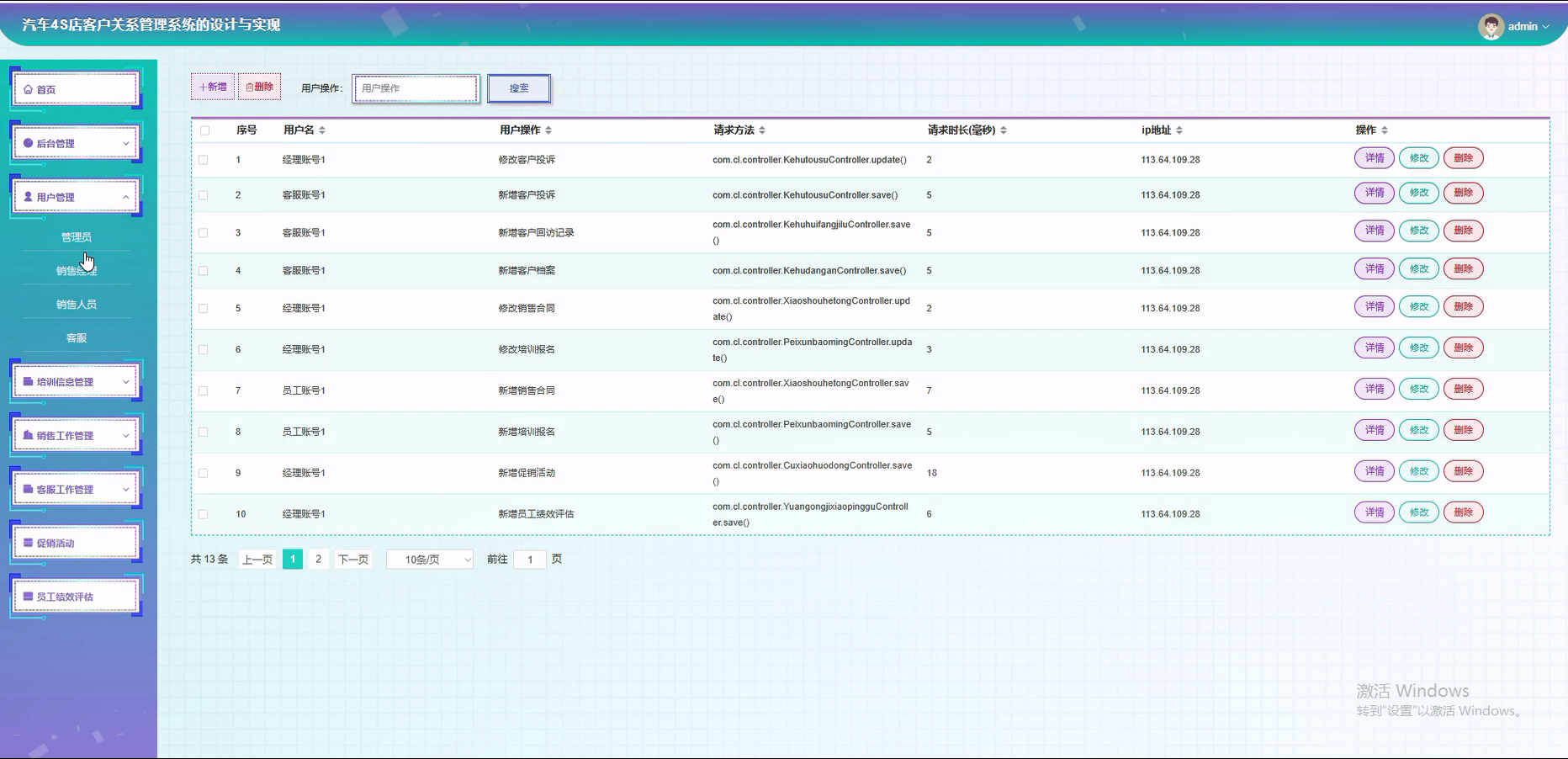This screenshot has height=759, width=1568.
Task: Sort by ip地址 column arrows
Action: [1179, 130]
